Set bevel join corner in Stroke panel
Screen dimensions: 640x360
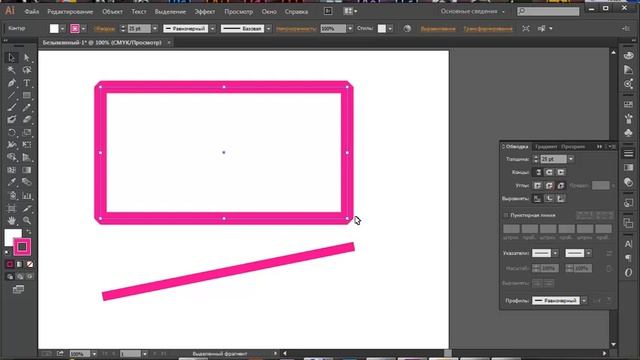pos(561,186)
